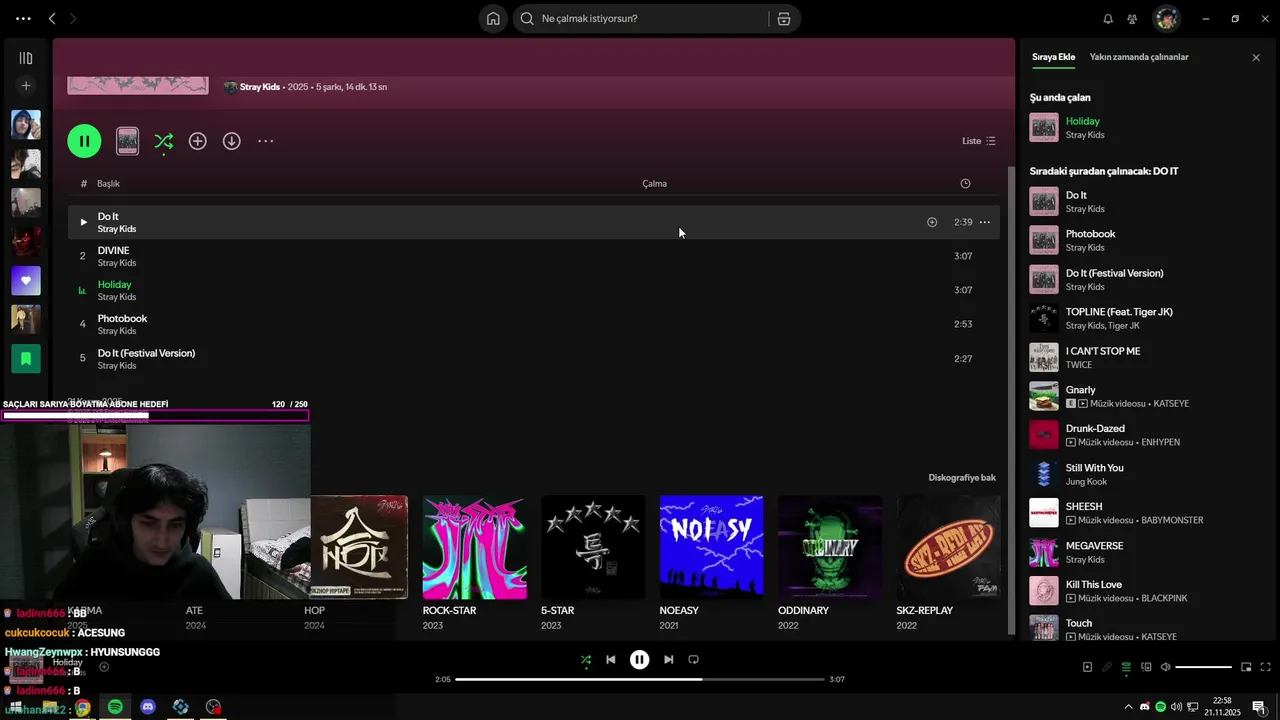Open the Windows notification center

pos(1258,707)
